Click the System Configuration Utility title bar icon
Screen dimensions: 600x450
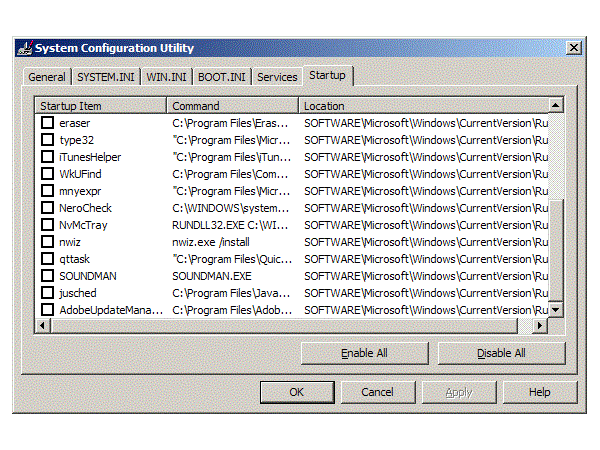click(x=25, y=48)
